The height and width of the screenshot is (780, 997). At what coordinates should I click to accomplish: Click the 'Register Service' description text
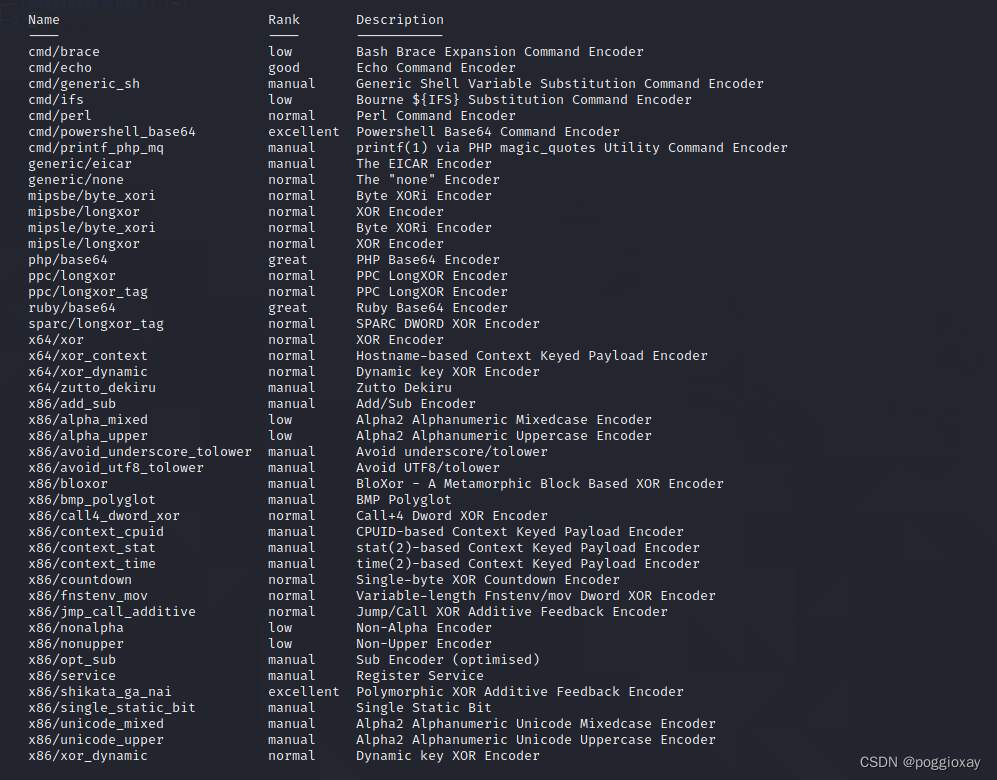pos(420,676)
